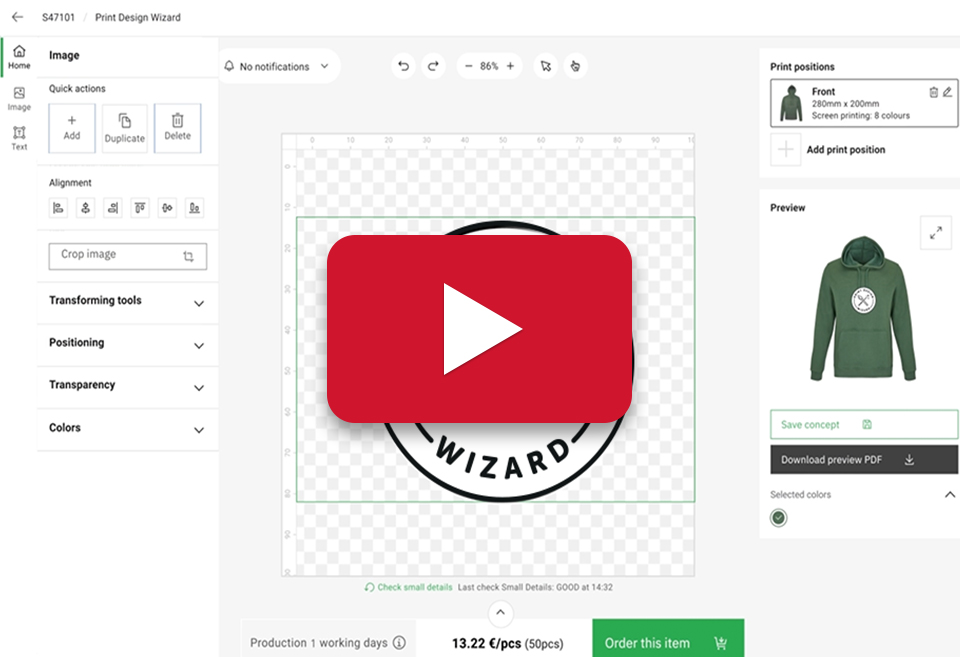Screen dimensions: 960x657
Task: Click Order this item button
Action: 668,639
